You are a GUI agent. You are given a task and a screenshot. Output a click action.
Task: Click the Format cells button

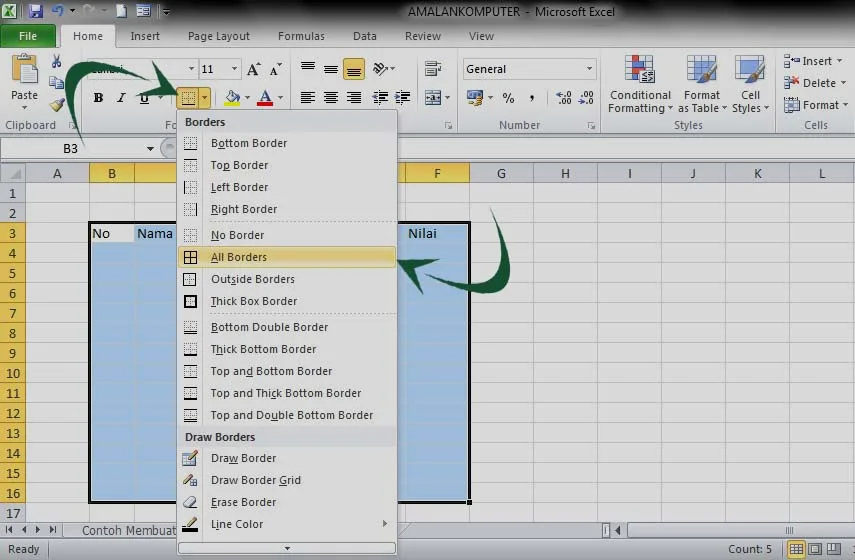[816, 105]
